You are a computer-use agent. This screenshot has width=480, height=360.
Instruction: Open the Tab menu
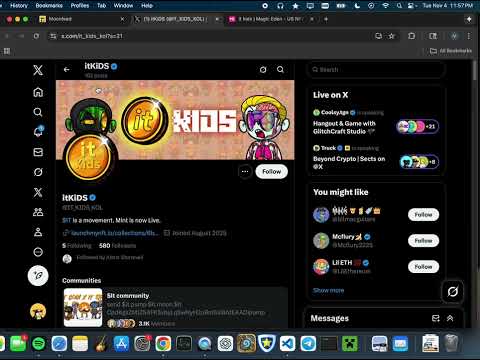click(x=102, y=5)
